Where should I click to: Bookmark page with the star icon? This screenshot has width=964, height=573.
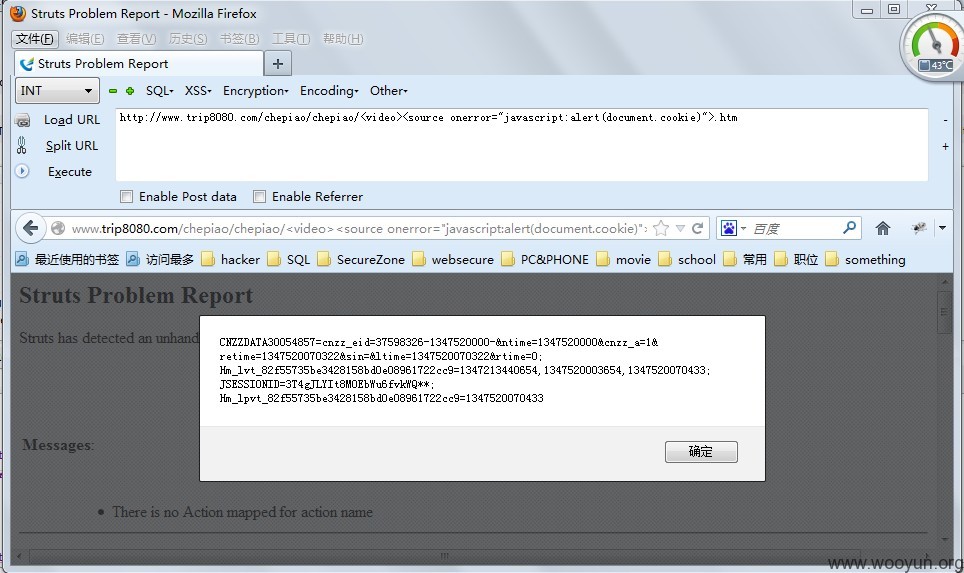point(661,228)
